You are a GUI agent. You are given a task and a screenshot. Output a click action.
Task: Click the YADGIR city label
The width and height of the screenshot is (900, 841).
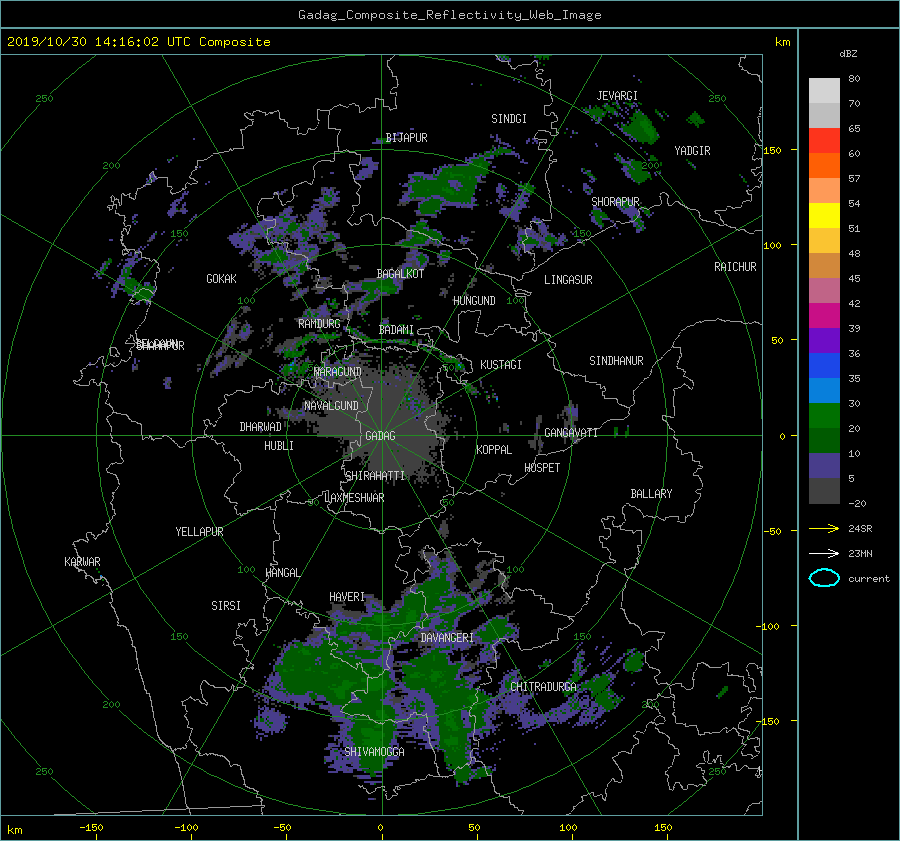[x=692, y=151]
